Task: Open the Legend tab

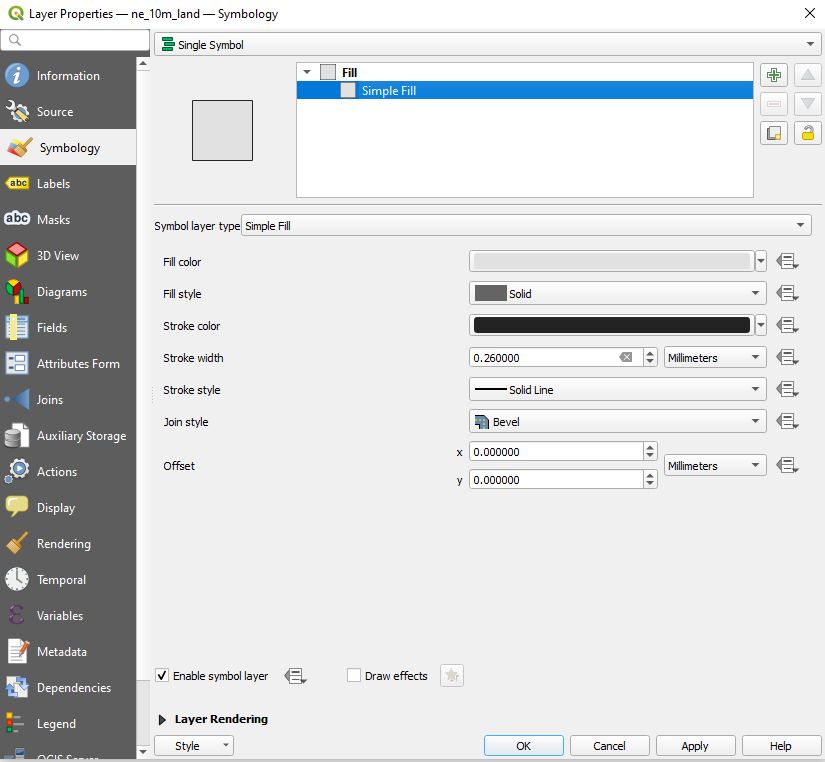Action: coord(68,724)
